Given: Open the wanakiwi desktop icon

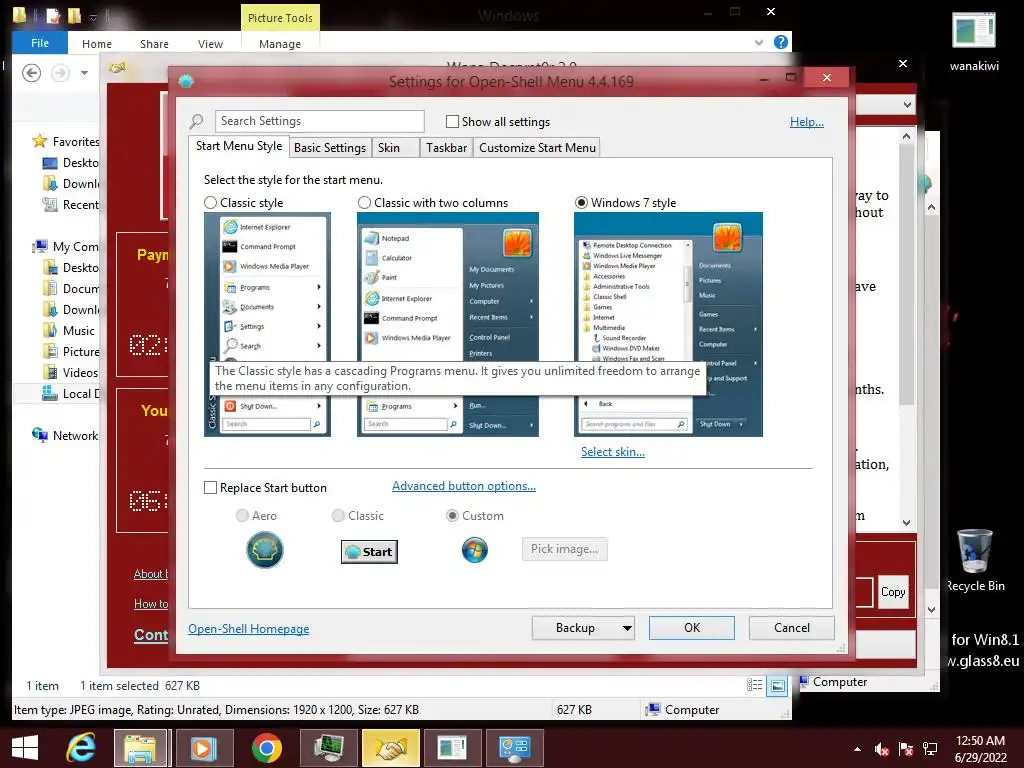Looking at the screenshot, I should point(974,41).
